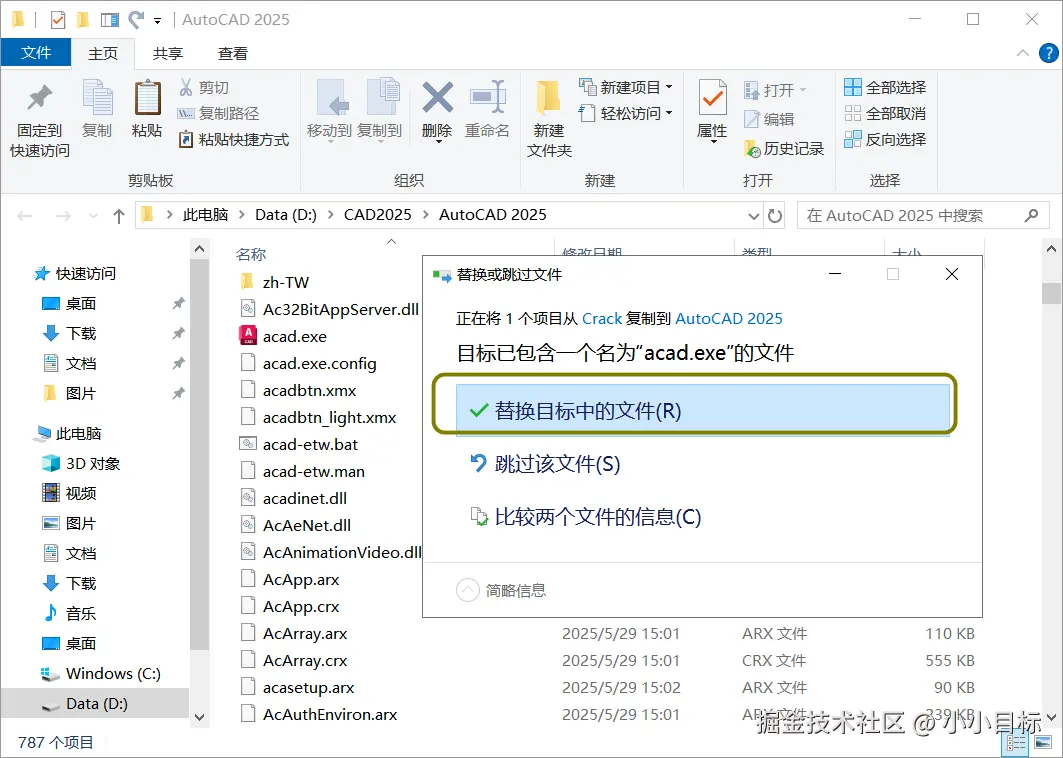Click Invert selection (反向选择)
The image size is (1063, 758).
click(884, 139)
